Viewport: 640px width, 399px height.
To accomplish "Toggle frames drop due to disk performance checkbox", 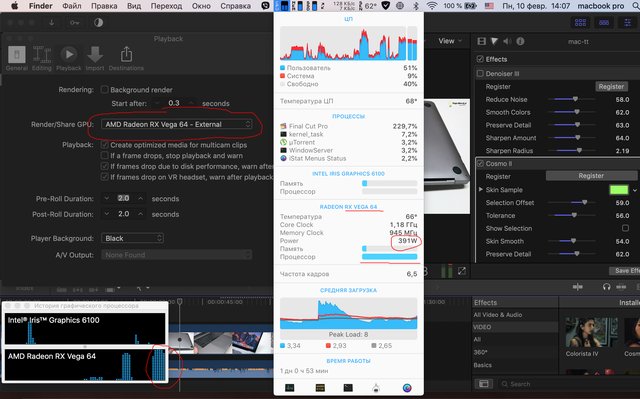I will click(x=104, y=166).
